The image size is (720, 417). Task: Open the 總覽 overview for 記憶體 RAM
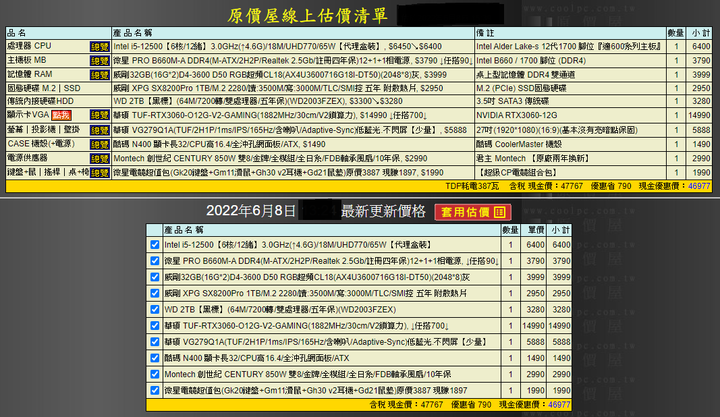[x=99, y=75]
